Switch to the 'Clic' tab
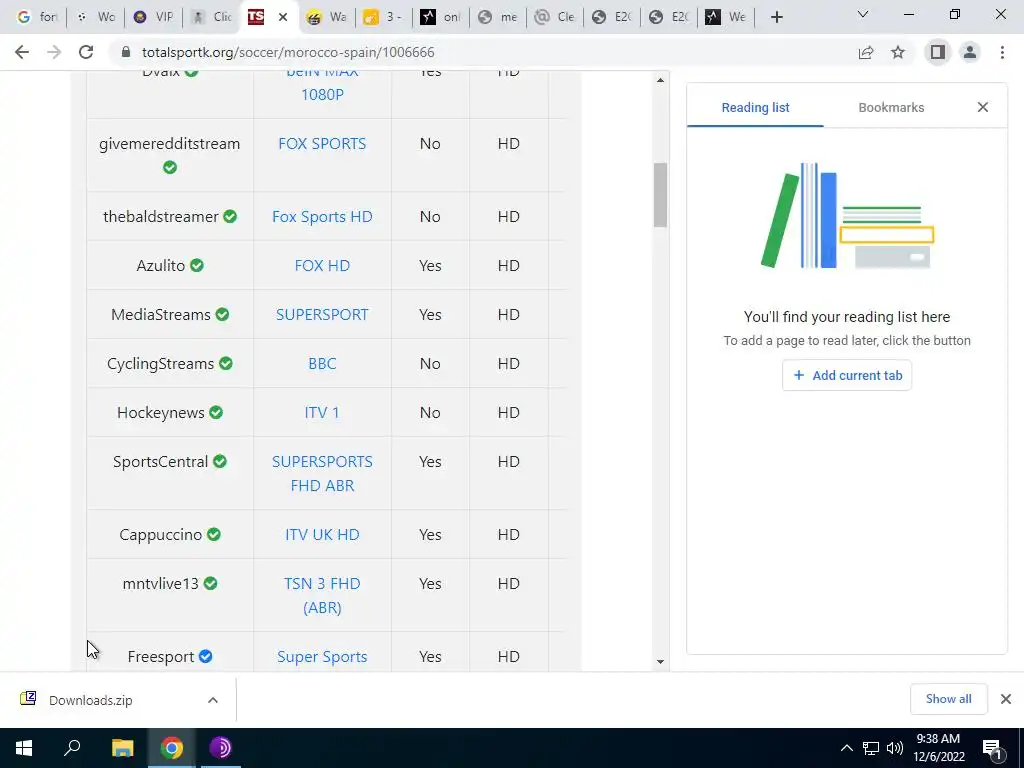 pos(212,18)
